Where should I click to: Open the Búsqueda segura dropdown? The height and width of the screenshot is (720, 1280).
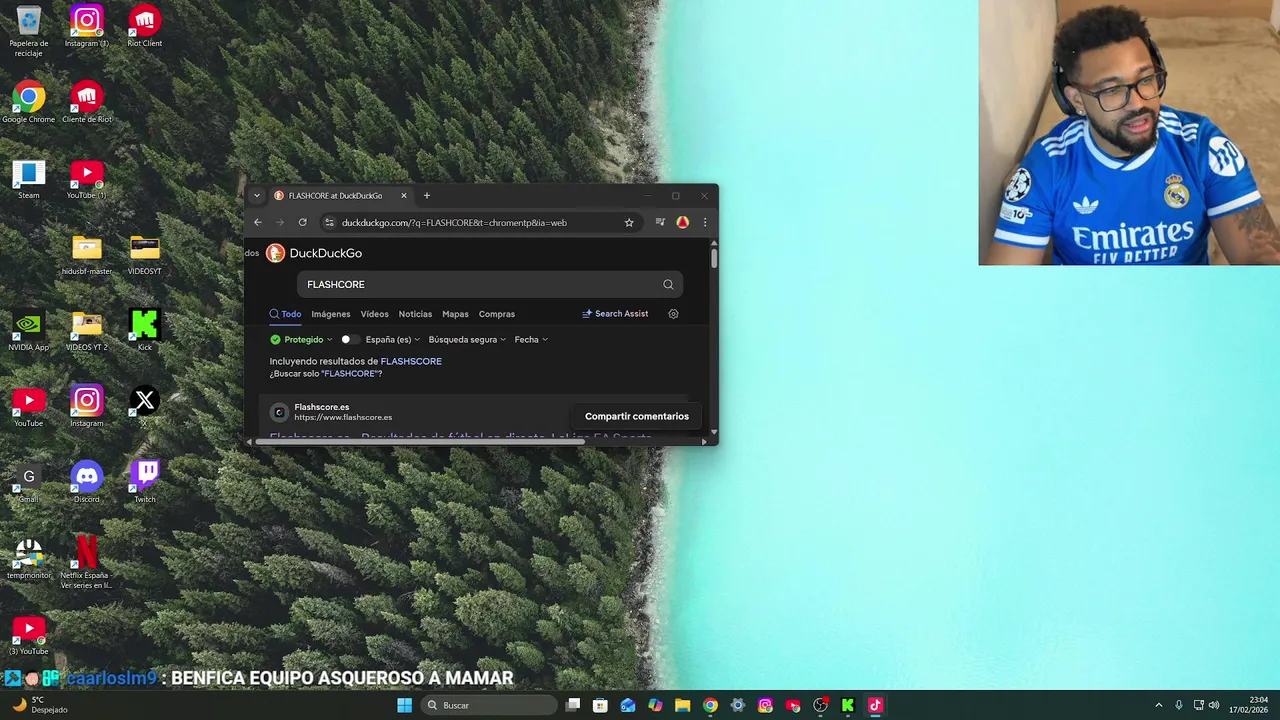click(x=467, y=340)
